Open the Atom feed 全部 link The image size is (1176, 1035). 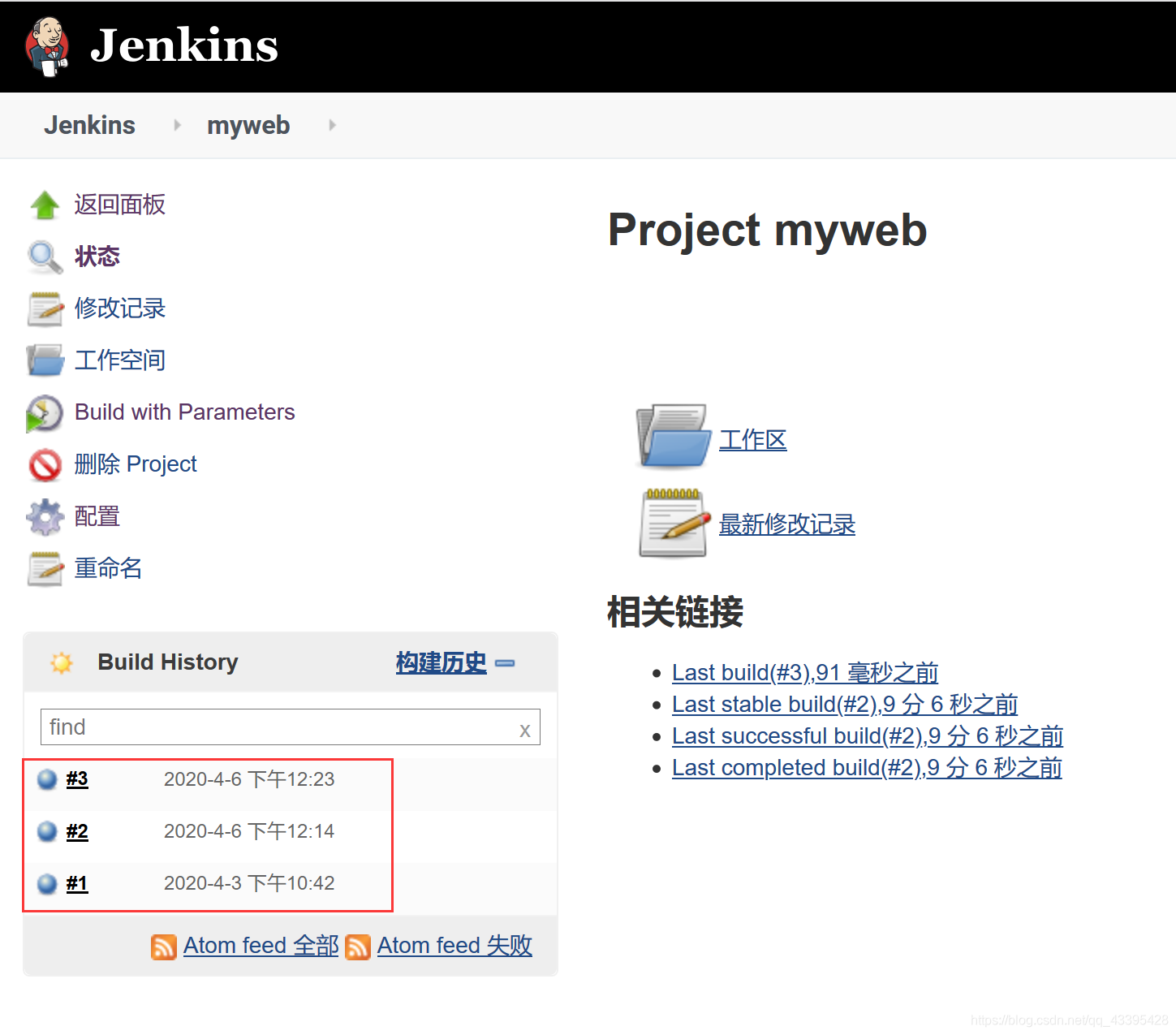[261, 946]
